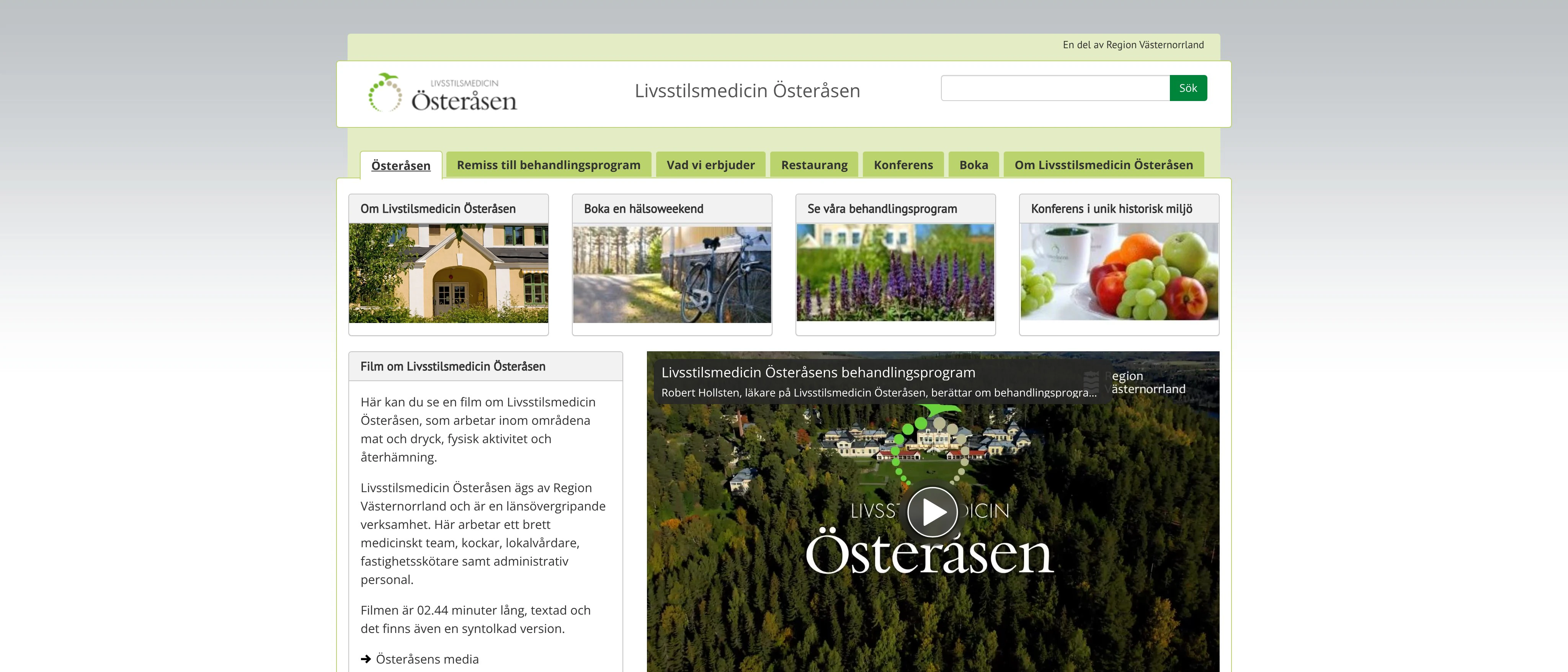
Task: Click Film om Livsstilsmedicin Österåsen heading
Action: point(452,367)
